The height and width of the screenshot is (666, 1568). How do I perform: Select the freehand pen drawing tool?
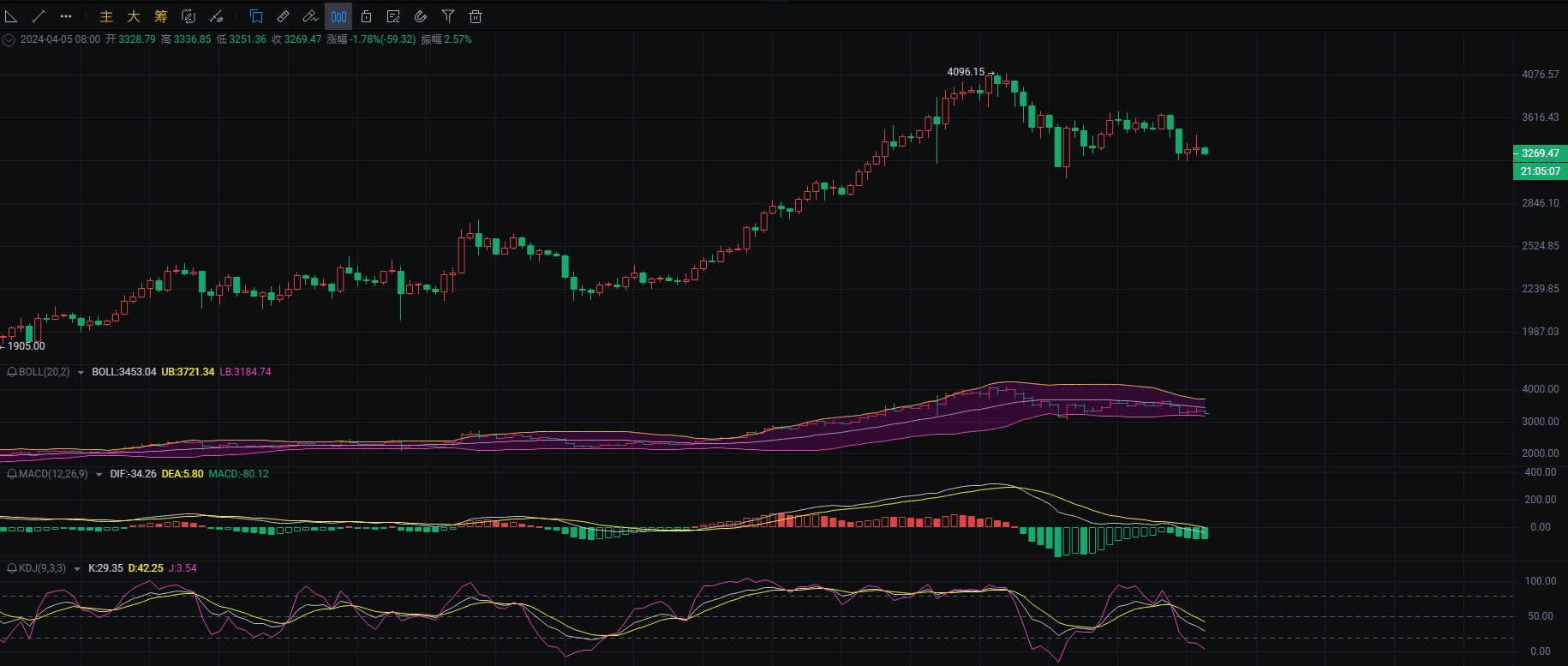[x=311, y=16]
